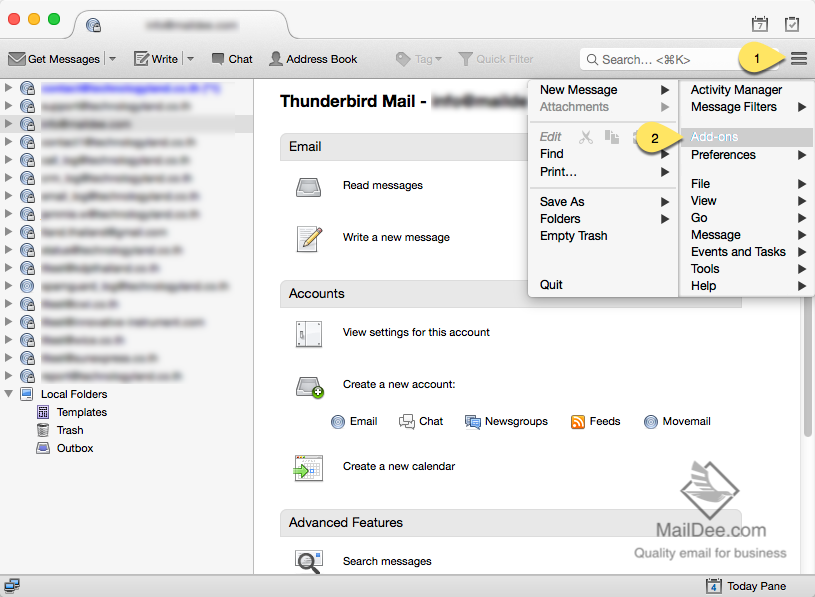815x597 pixels.
Task: Select Add-ons from the menu
Action: (714, 135)
